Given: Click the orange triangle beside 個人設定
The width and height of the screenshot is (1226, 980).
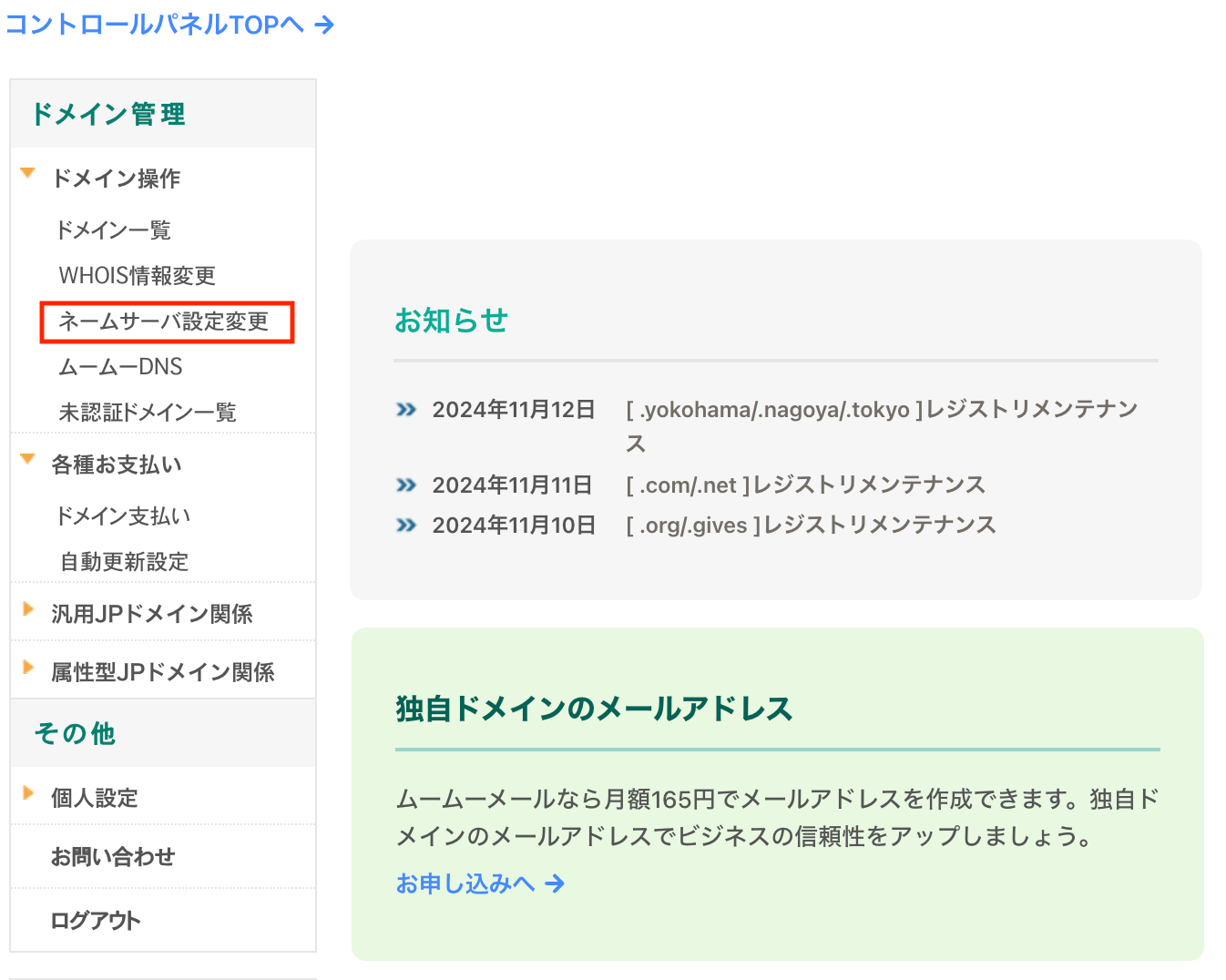Looking at the screenshot, I should click(28, 791).
